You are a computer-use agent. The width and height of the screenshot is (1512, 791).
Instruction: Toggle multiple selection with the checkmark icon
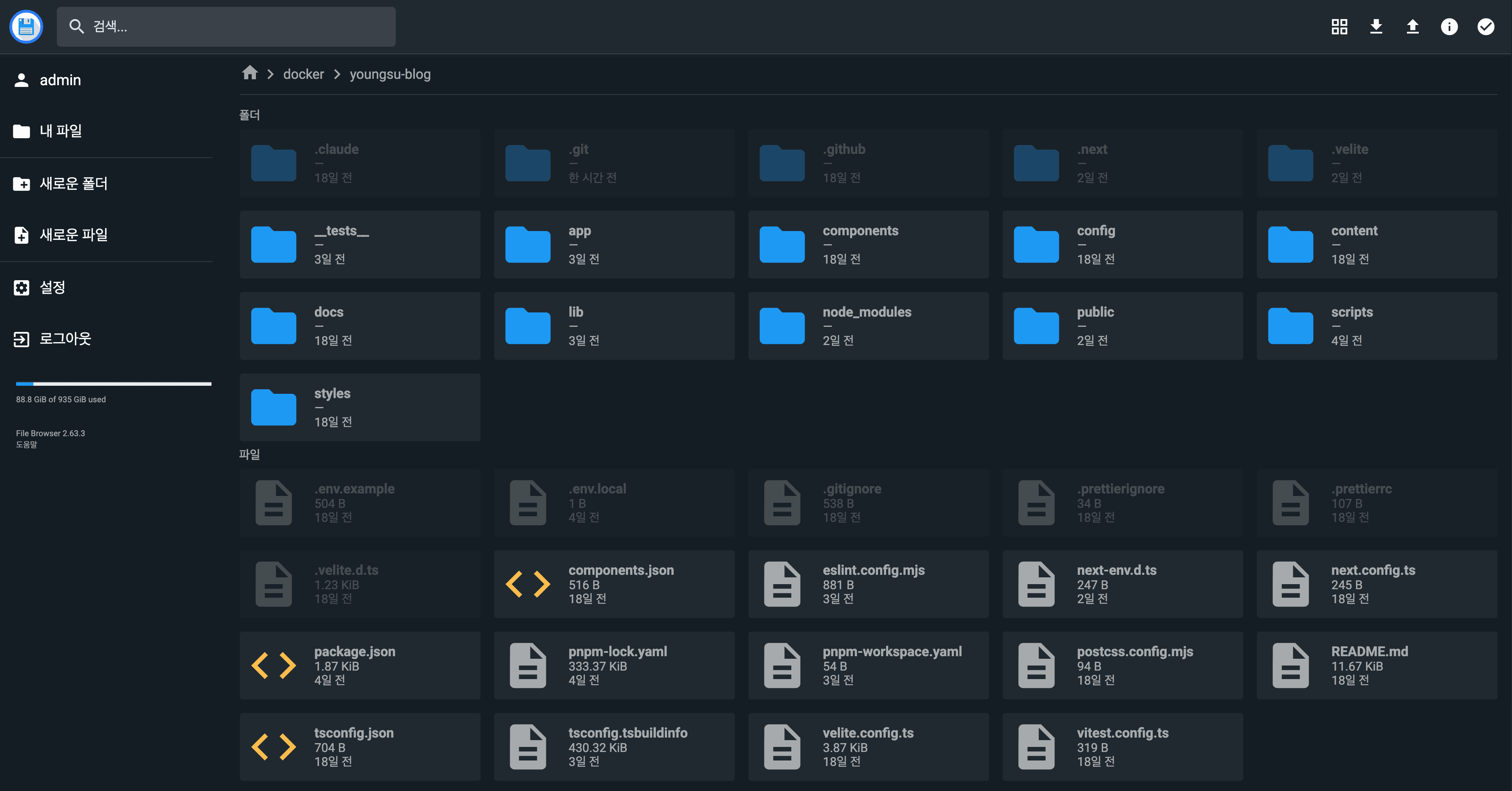coord(1486,26)
